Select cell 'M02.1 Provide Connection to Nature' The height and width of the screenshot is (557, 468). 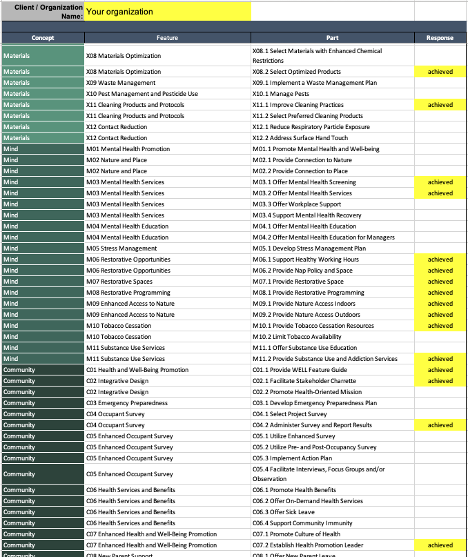pos(333,160)
